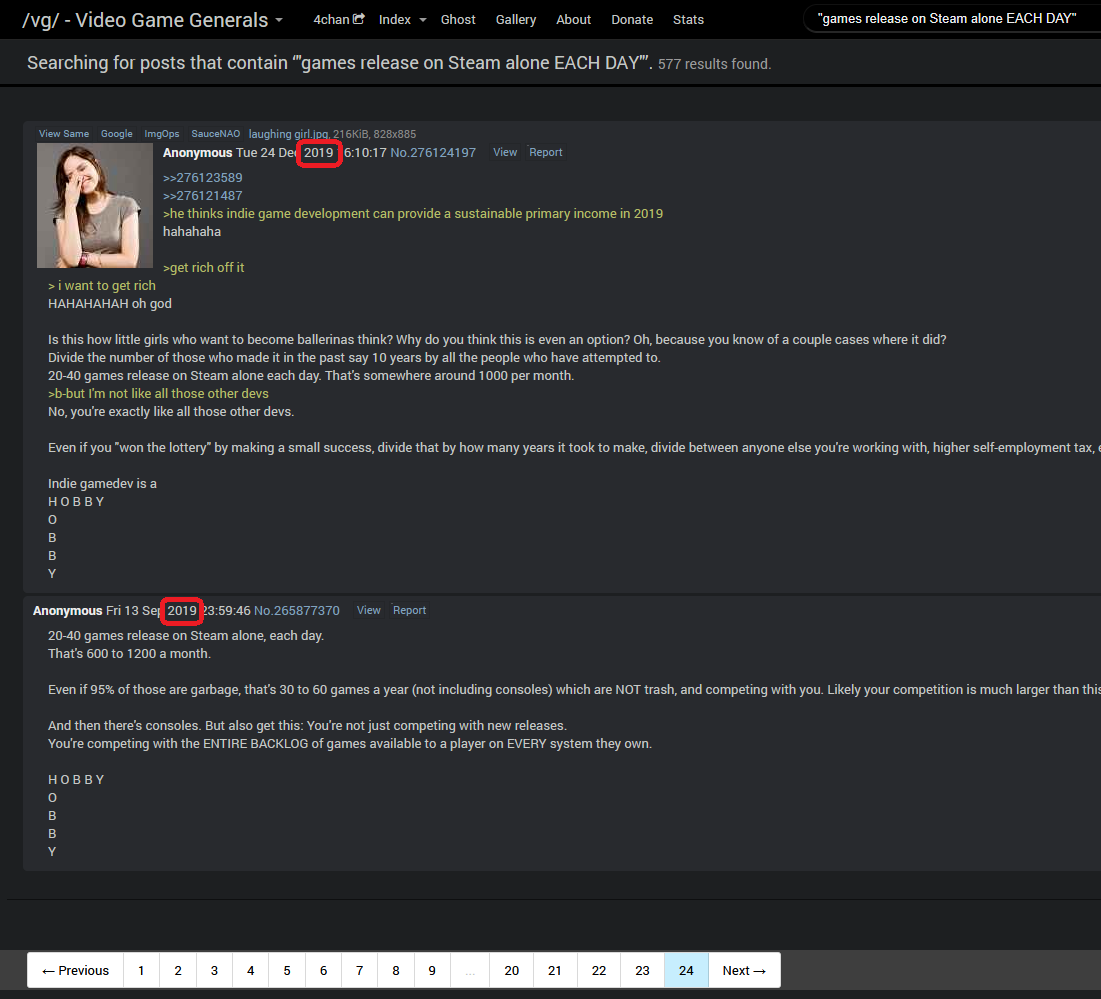Viewport: 1101px width, 999px height.
Task: Go to results page 7
Action: coord(360,970)
